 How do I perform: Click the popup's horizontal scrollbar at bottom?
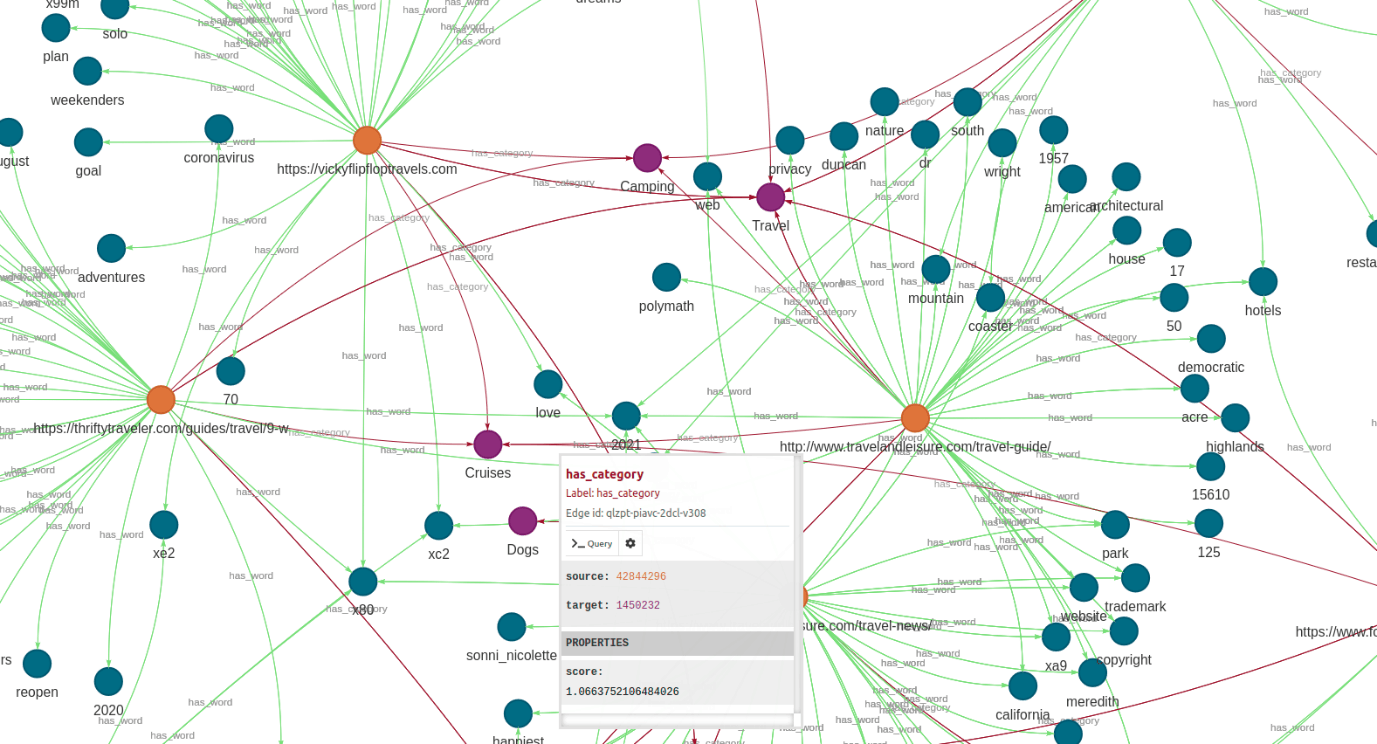tap(677, 719)
